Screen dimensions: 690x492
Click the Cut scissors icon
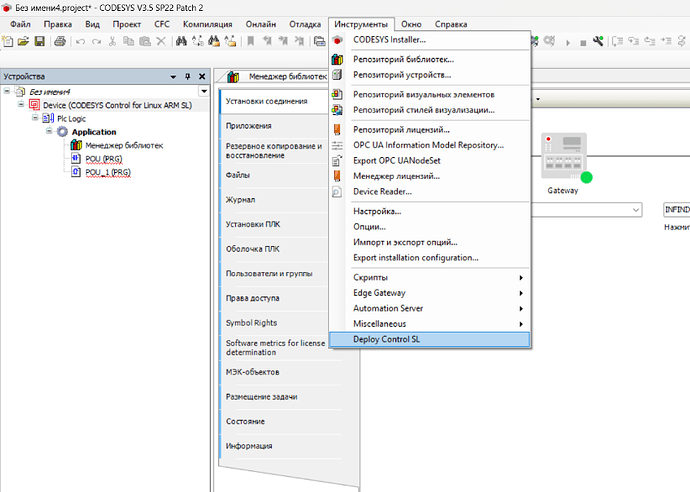tap(112, 41)
